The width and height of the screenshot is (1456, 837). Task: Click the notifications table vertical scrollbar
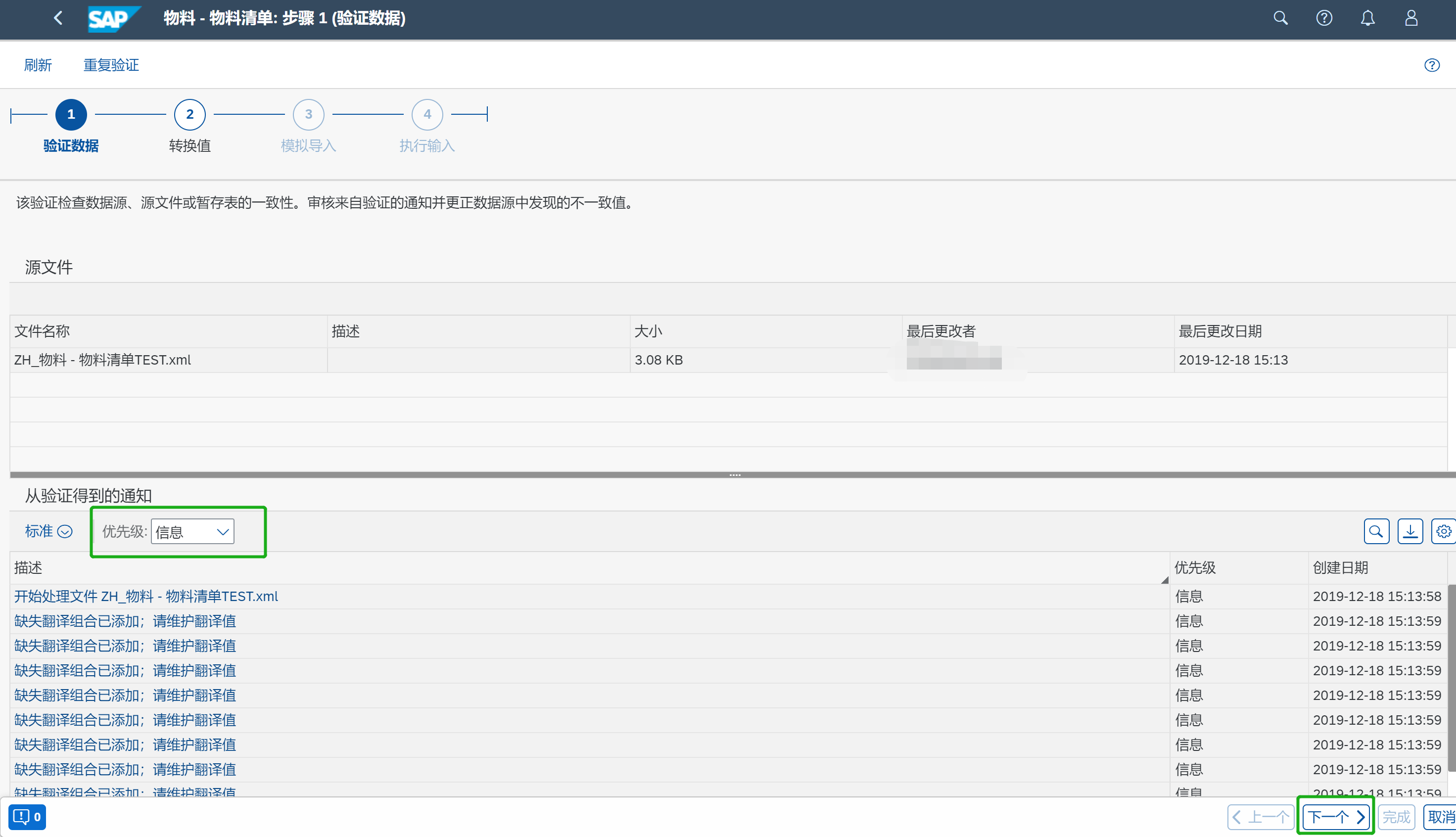point(1452,678)
